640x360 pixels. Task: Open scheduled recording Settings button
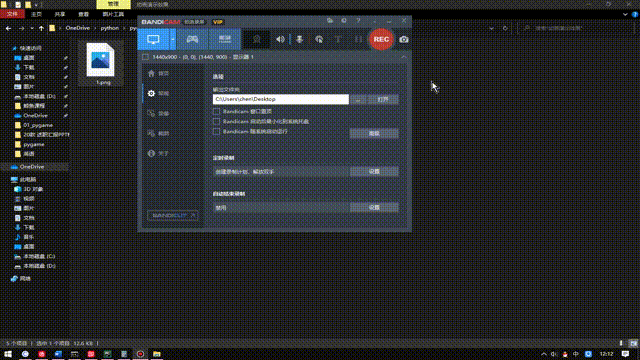click(374, 171)
